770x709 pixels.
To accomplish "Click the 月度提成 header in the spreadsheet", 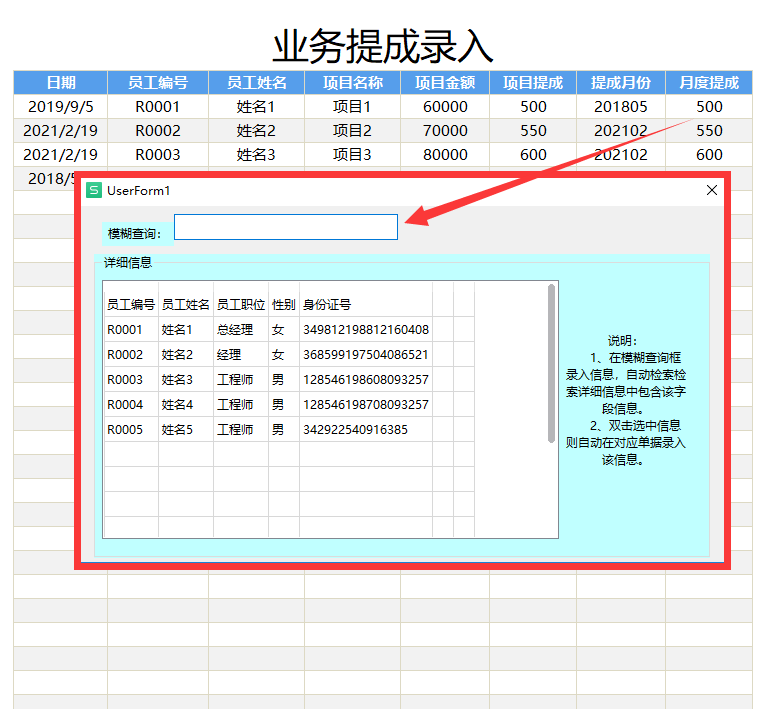I will click(709, 82).
